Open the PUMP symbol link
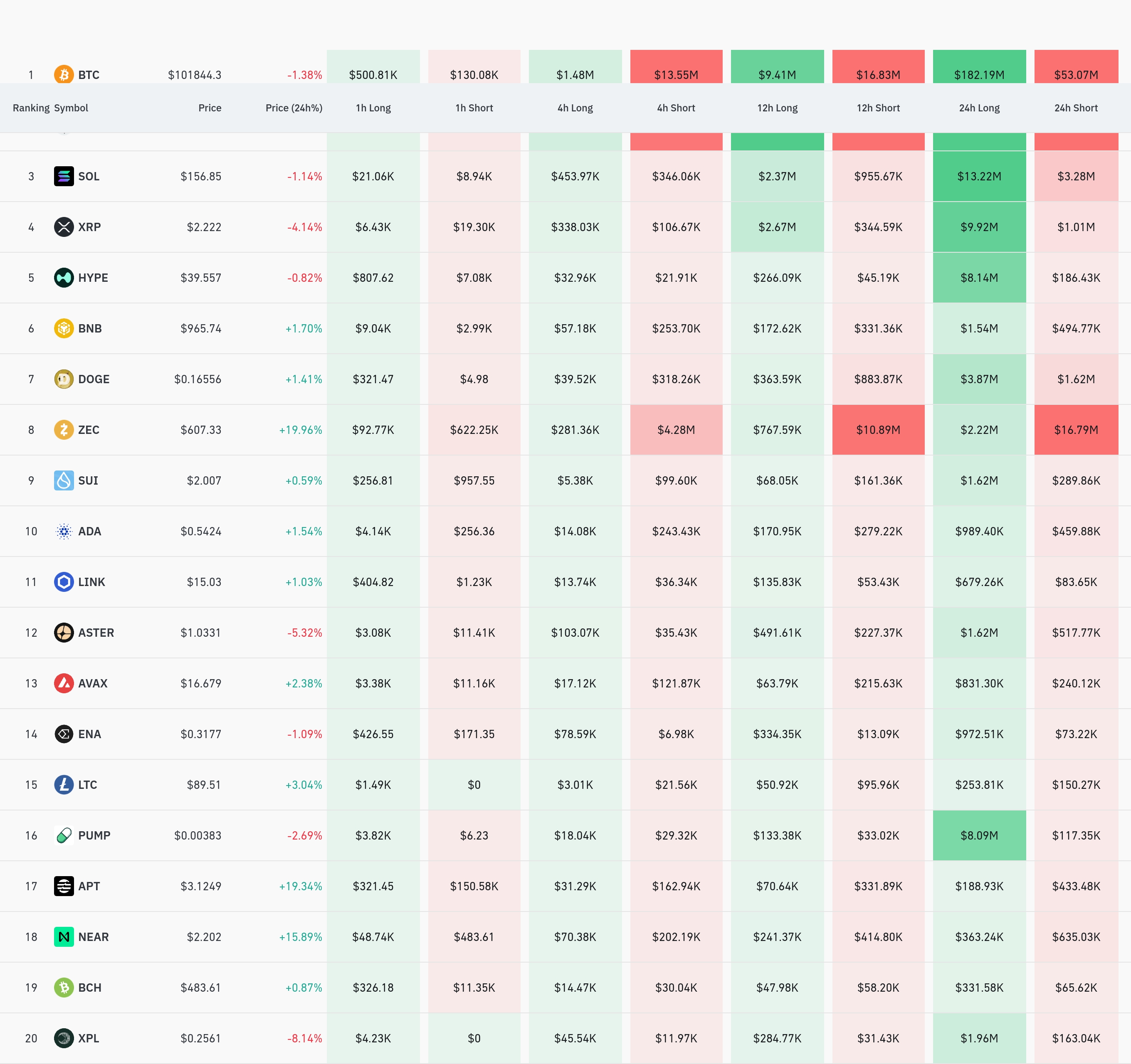 pyautogui.click(x=94, y=835)
